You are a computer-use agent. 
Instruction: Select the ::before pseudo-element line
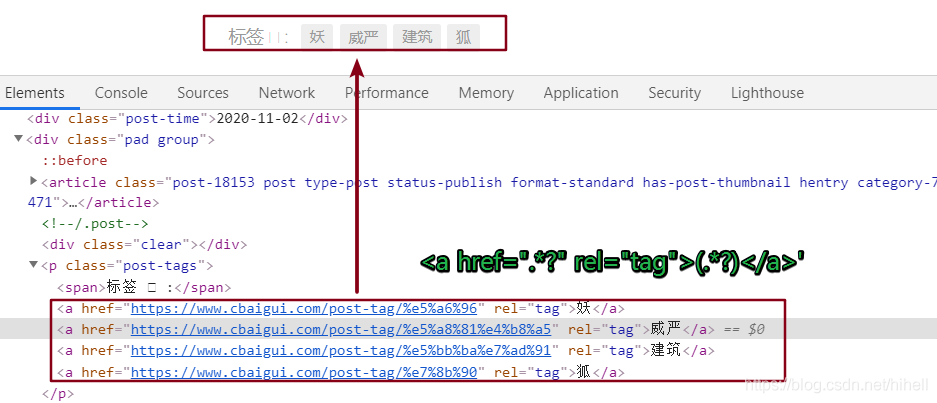click(75, 161)
